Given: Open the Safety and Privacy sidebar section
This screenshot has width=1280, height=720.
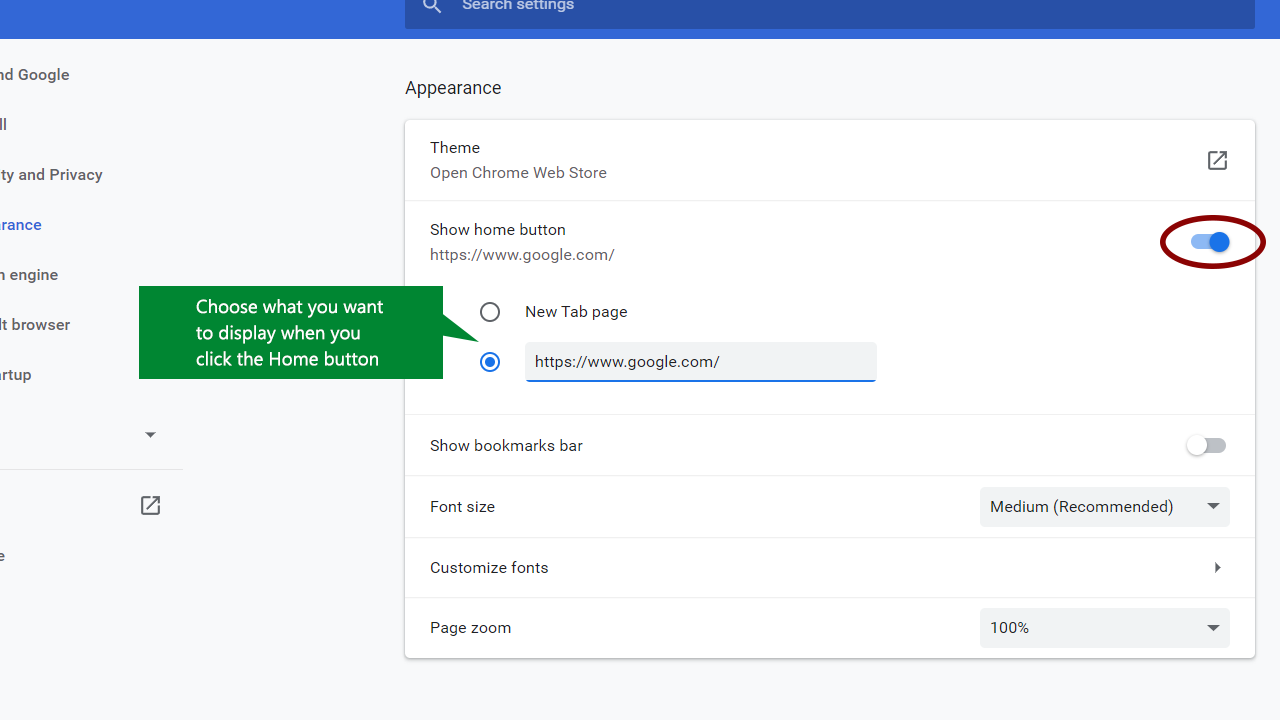Looking at the screenshot, I should 51,175.
